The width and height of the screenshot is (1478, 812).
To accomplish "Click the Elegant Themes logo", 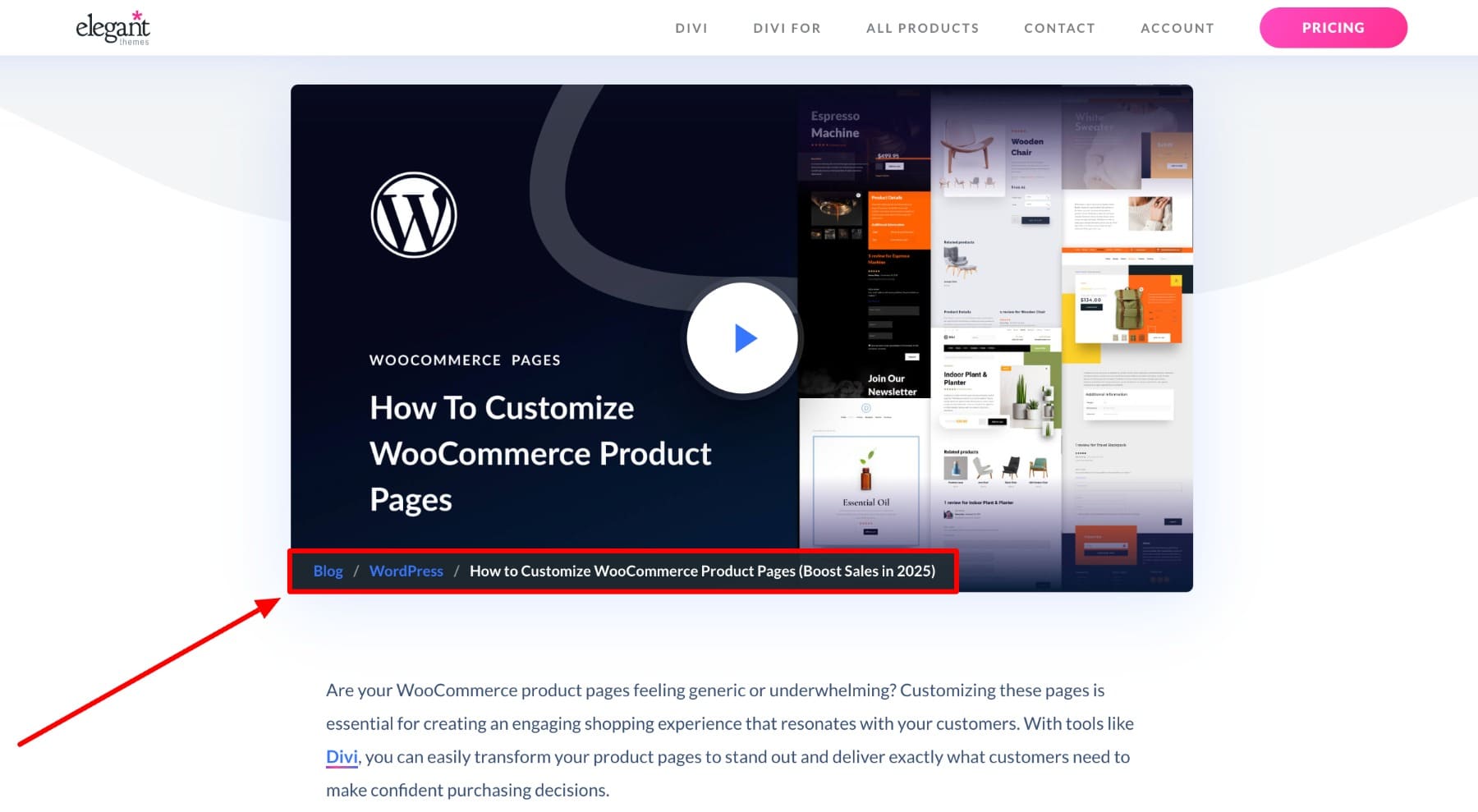I will [113, 28].
